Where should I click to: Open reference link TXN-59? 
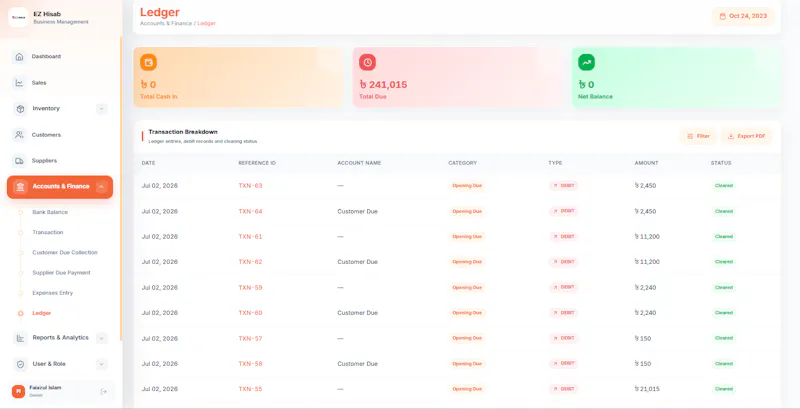[x=251, y=288]
